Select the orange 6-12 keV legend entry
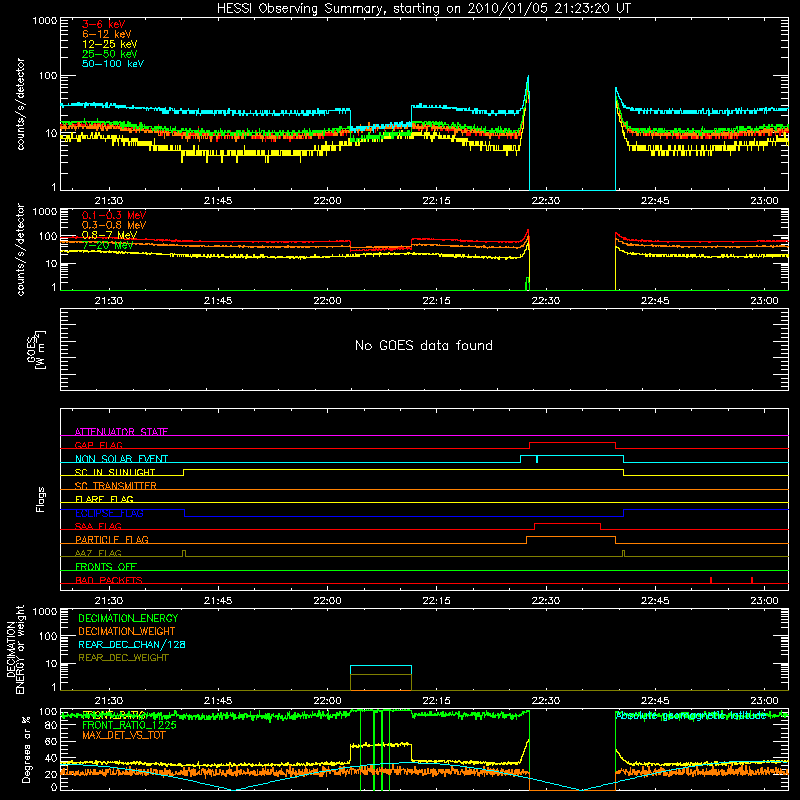 pyautogui.click(x=106, y=34)
